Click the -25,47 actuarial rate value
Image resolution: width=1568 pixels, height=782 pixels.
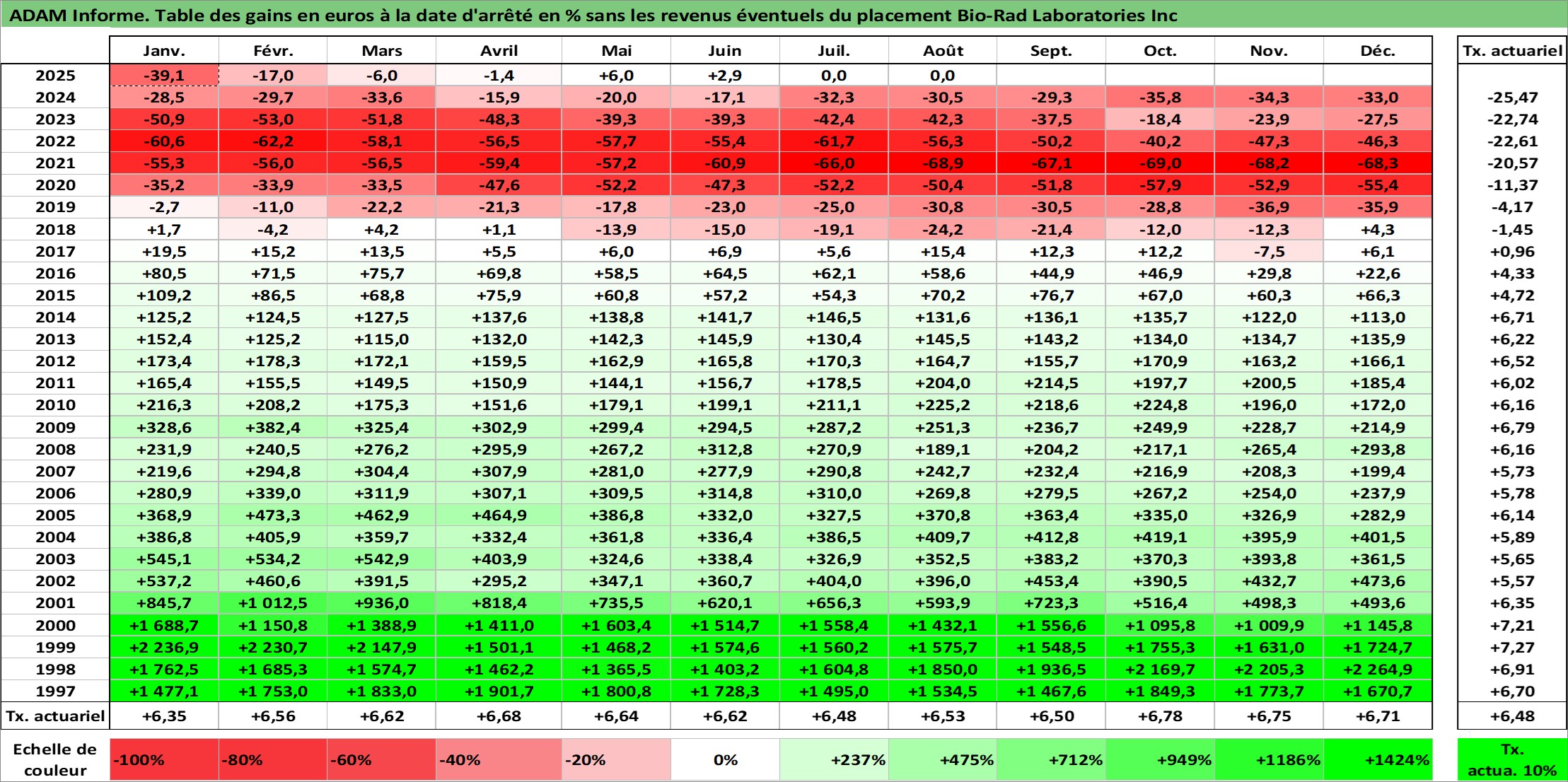pyautogui.click(x=1512, y=98)
